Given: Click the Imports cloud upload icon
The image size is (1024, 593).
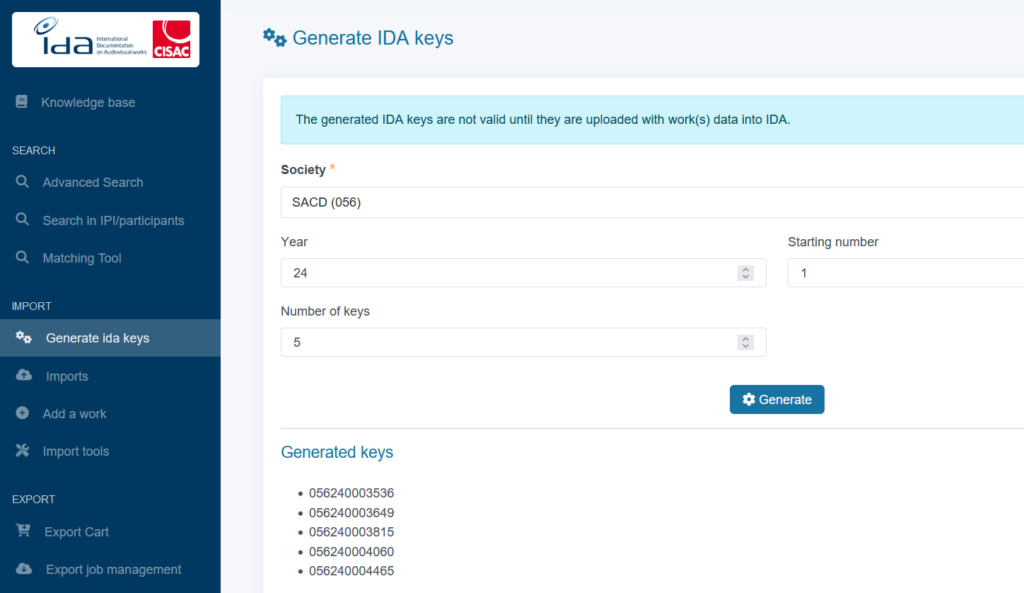Looking at the screenshot, I should [x=24, y=375].
